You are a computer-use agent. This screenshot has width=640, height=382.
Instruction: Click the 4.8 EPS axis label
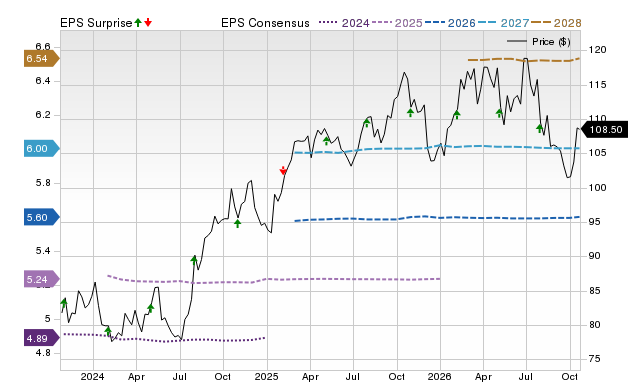[42, 353]
